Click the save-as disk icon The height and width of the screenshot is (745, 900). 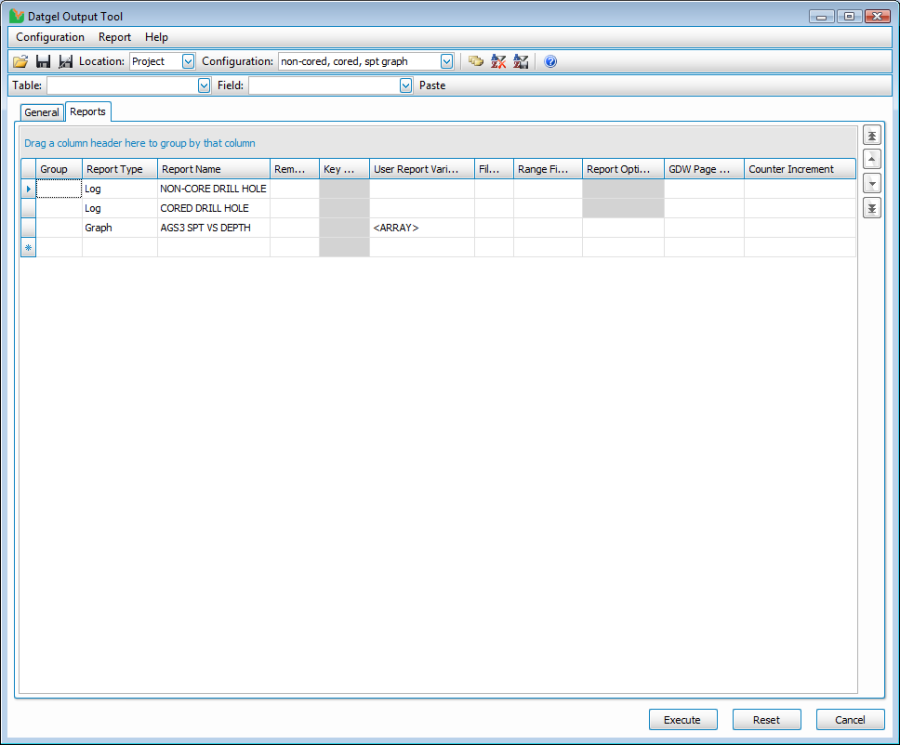(x=65, y=62)
